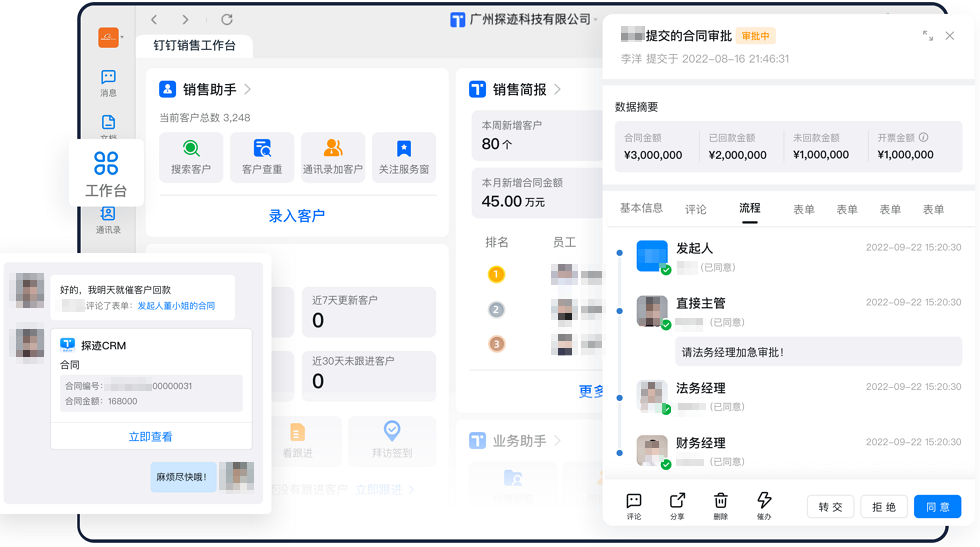Click the 未回款金额 ¥1,000,000 value
980x547 pixels.
point(821,154)
